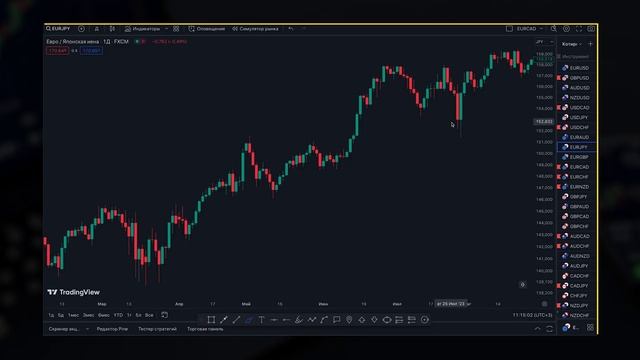
Task: Click the blue buy price button
Action: (91, 51)
